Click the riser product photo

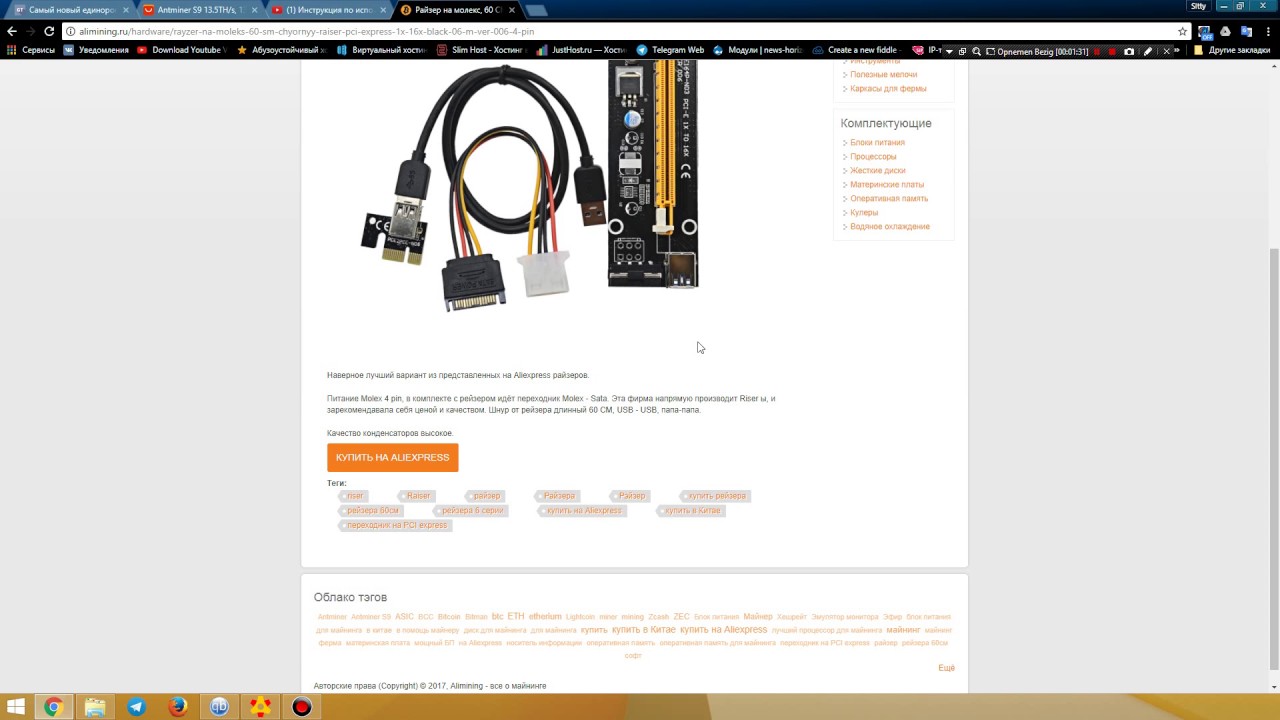click(x=530, y=185)
